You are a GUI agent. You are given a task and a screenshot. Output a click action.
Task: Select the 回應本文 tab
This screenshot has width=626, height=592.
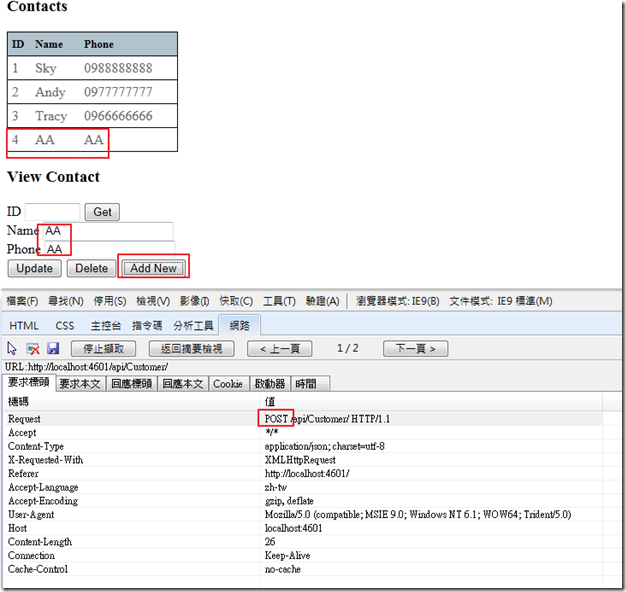coord(183,384)
